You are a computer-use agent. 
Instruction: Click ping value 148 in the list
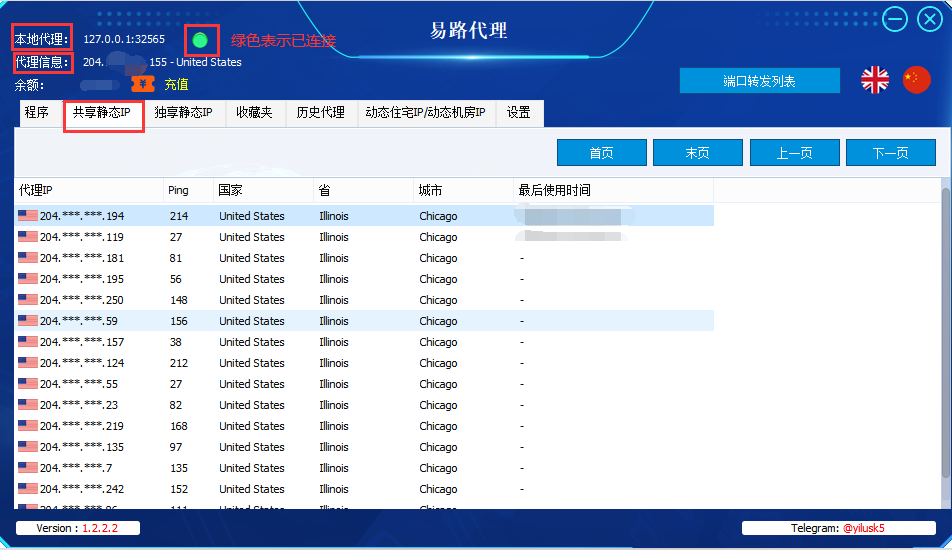coord(179,300)
